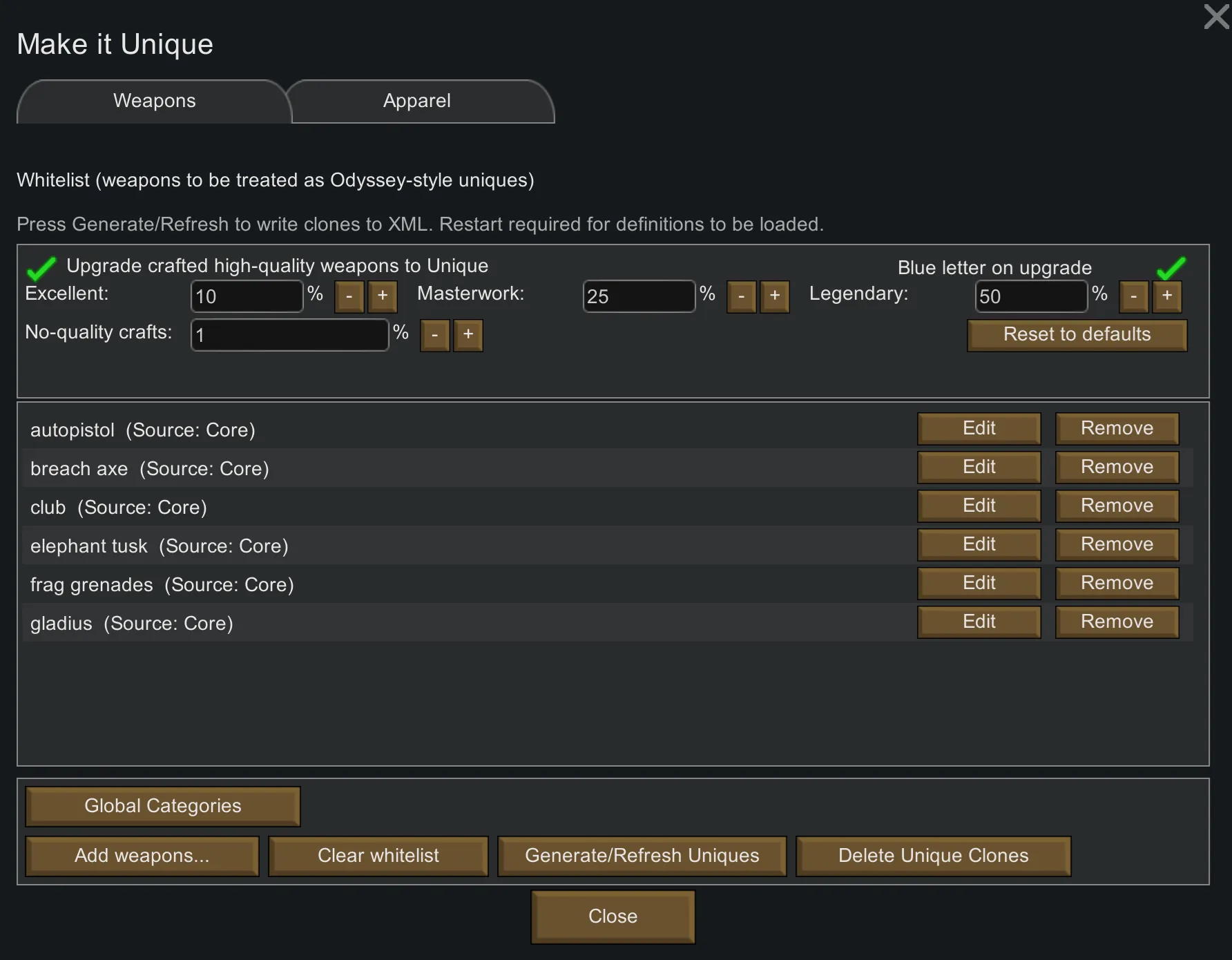Raise the No-quality crafts percentage
Viewport: 1232px width, 960px height.
468,335
